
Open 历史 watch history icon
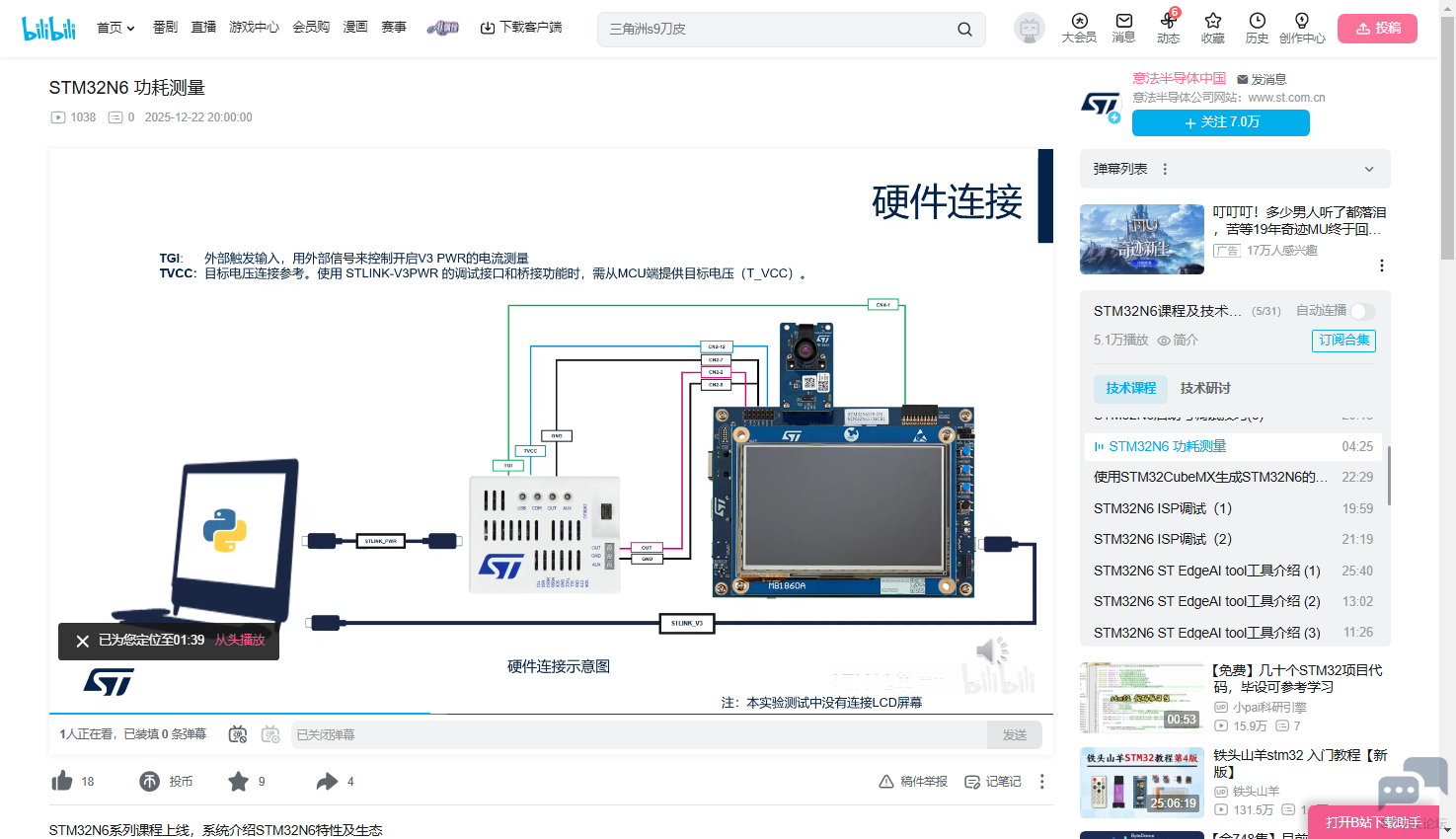[x=1257, y=28]
